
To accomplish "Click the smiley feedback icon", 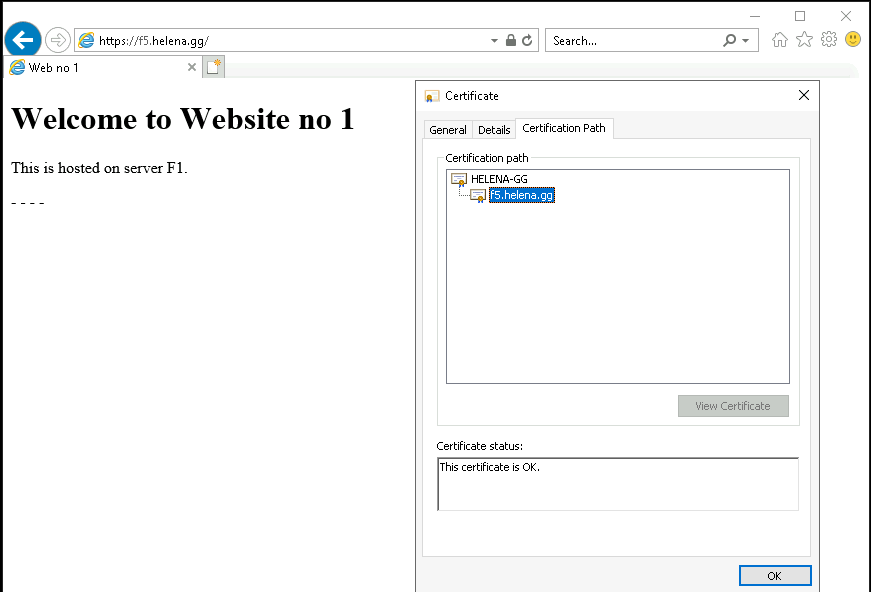I will coord(853,40).
